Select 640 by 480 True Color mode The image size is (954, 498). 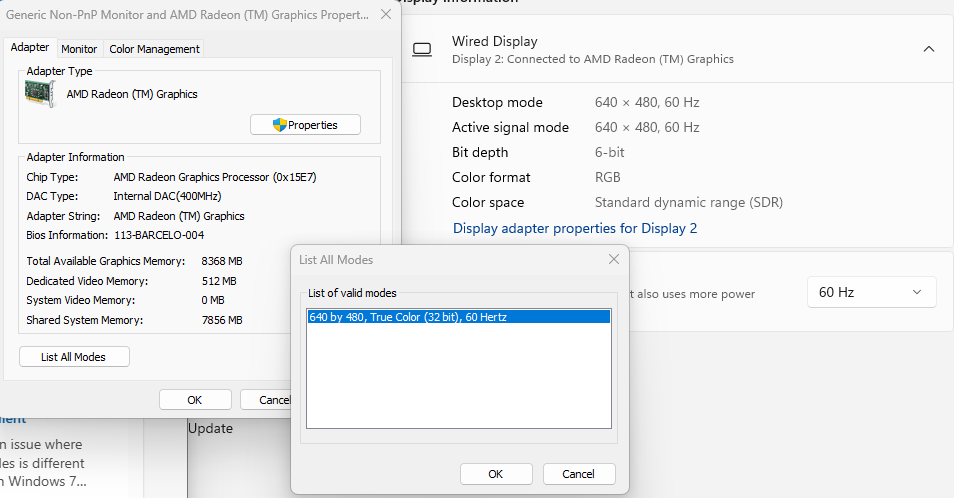coord(459,317)
